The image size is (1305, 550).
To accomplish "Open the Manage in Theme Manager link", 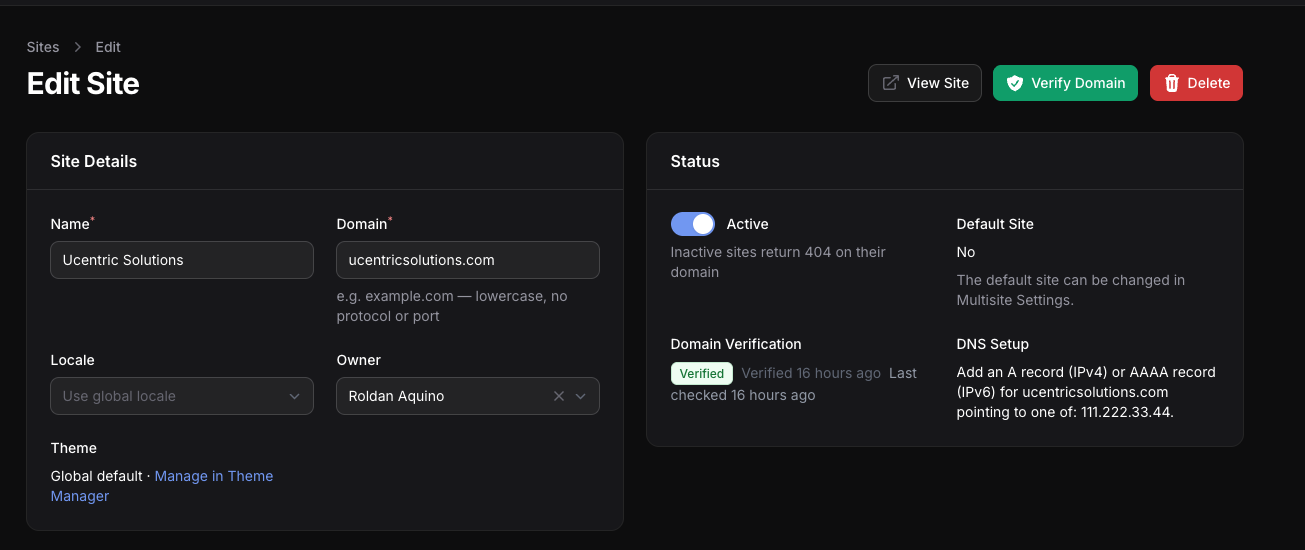I will coord(213,476).
